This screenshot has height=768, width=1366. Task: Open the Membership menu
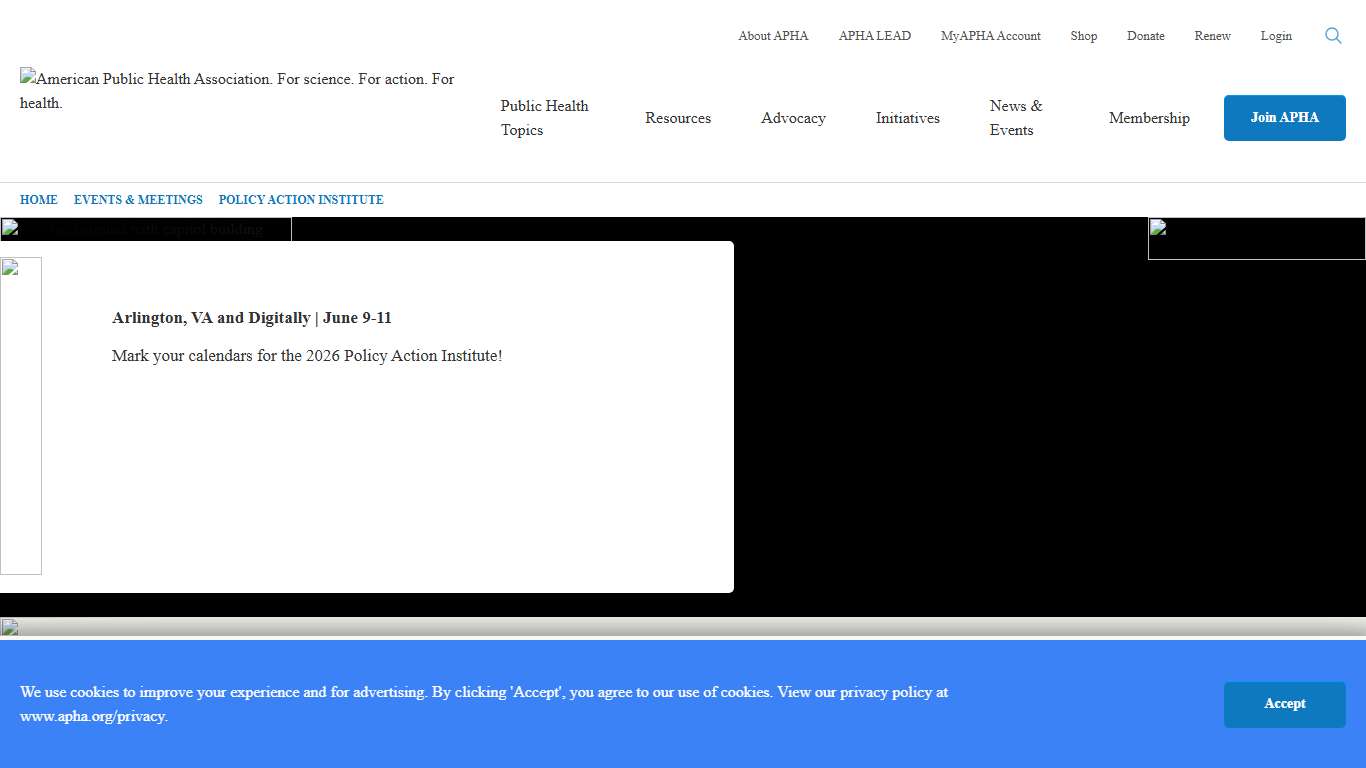click(1149, 118)
